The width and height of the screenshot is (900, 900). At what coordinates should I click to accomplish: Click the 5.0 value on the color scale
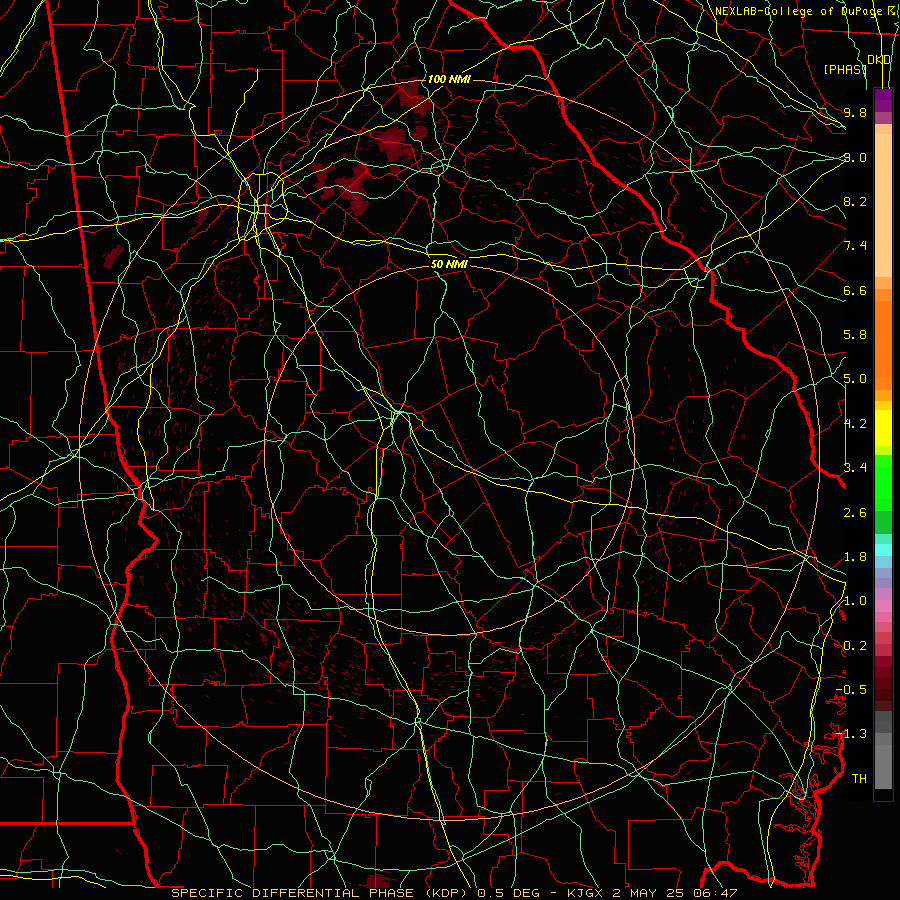[x=855, y=379]
